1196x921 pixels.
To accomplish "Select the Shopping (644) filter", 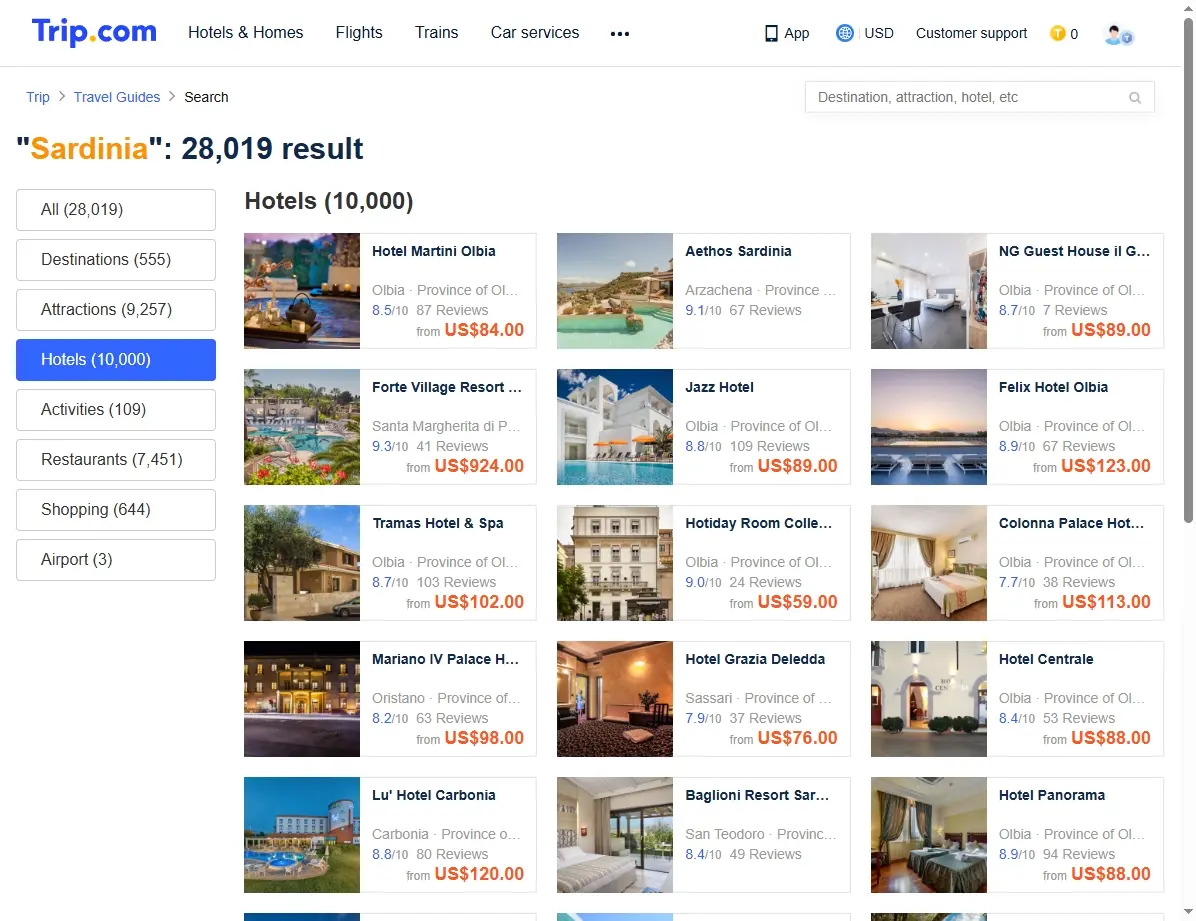I will tap(116, 510).
